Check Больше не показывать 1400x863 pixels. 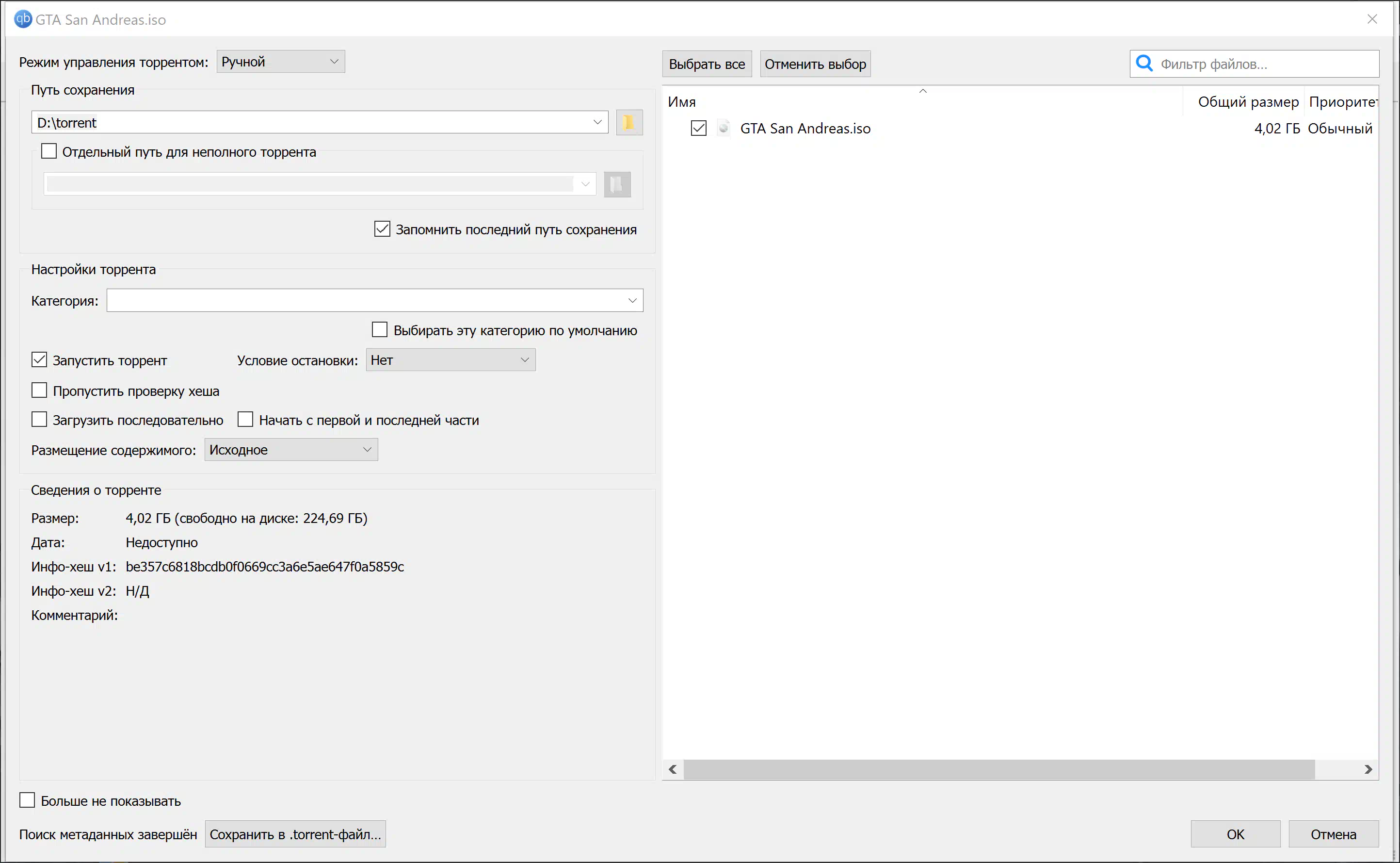(x=27, y=800)
